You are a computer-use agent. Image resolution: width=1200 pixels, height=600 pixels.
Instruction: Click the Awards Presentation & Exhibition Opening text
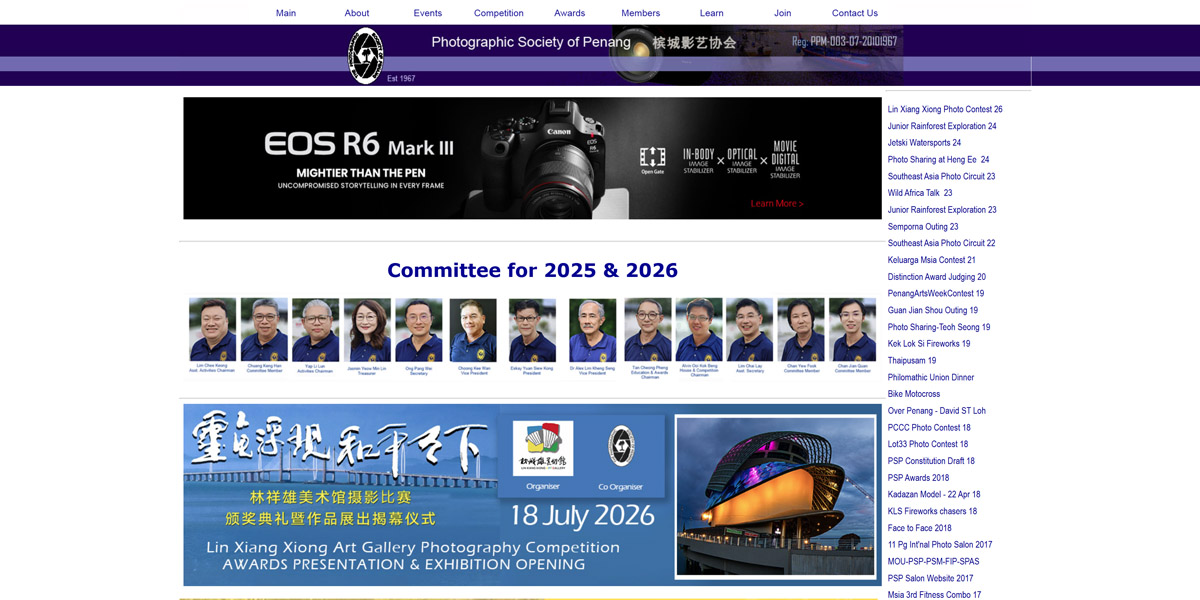tap(403, 564)
